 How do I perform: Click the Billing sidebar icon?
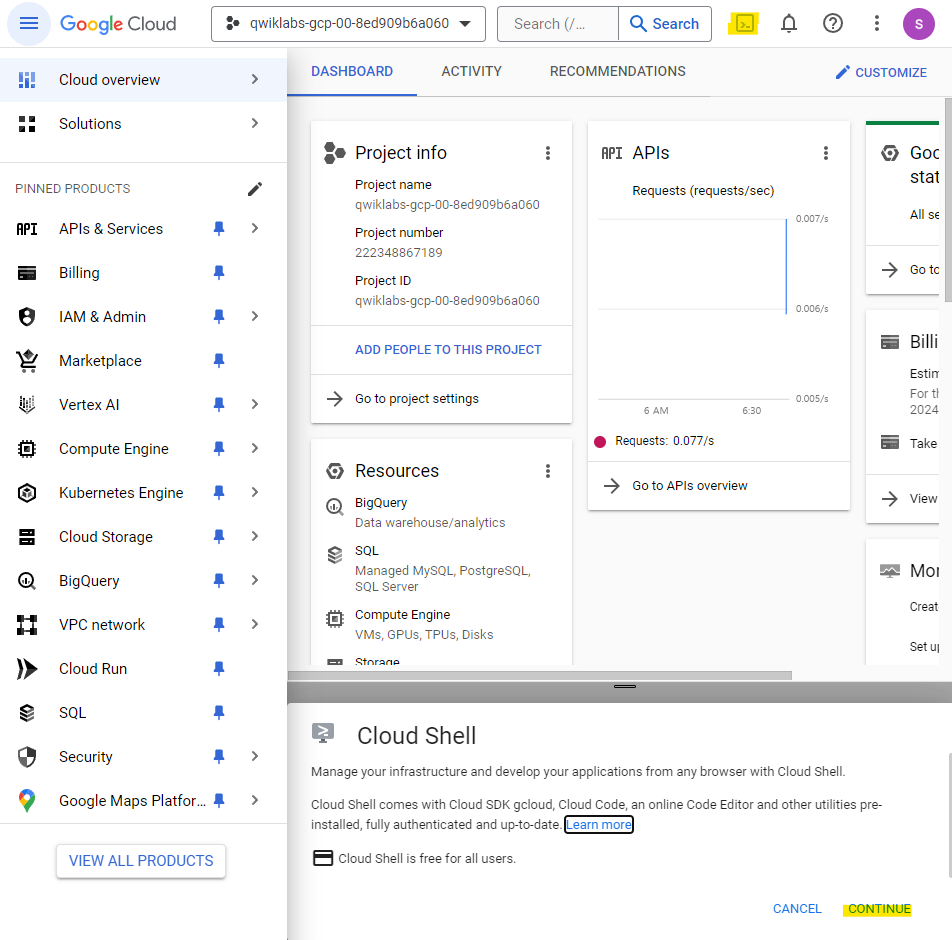[27, 273]
